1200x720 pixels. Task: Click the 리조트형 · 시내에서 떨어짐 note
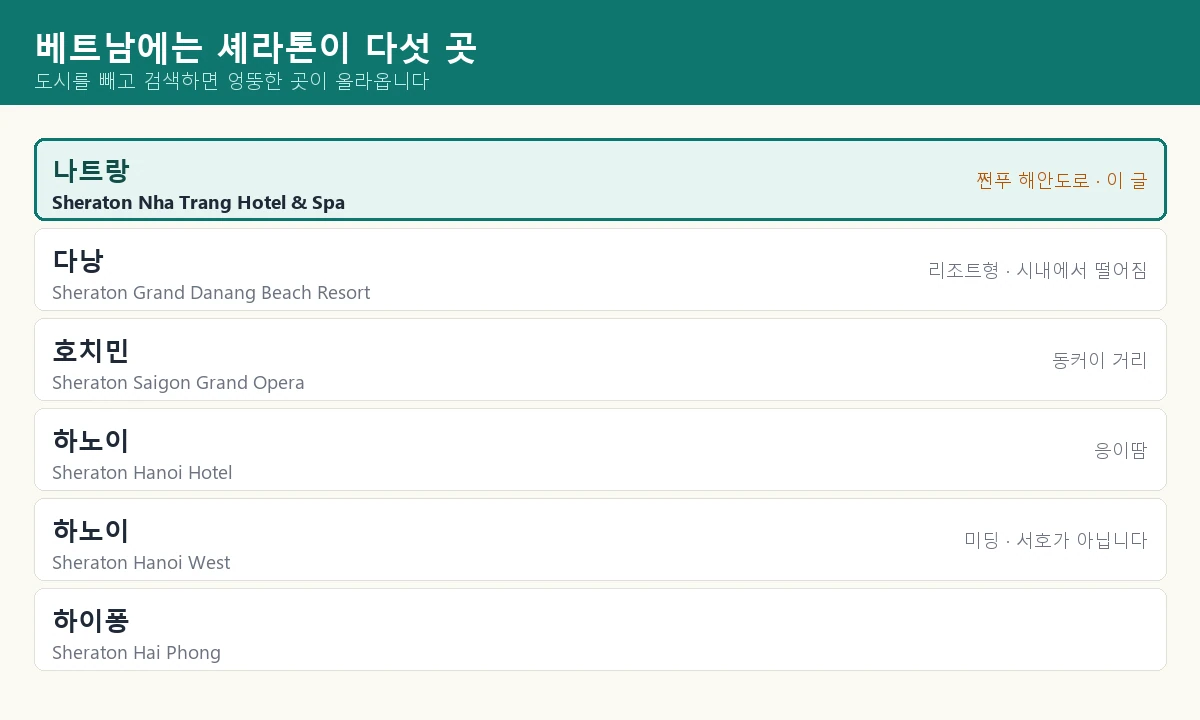tap(1038, 270)
